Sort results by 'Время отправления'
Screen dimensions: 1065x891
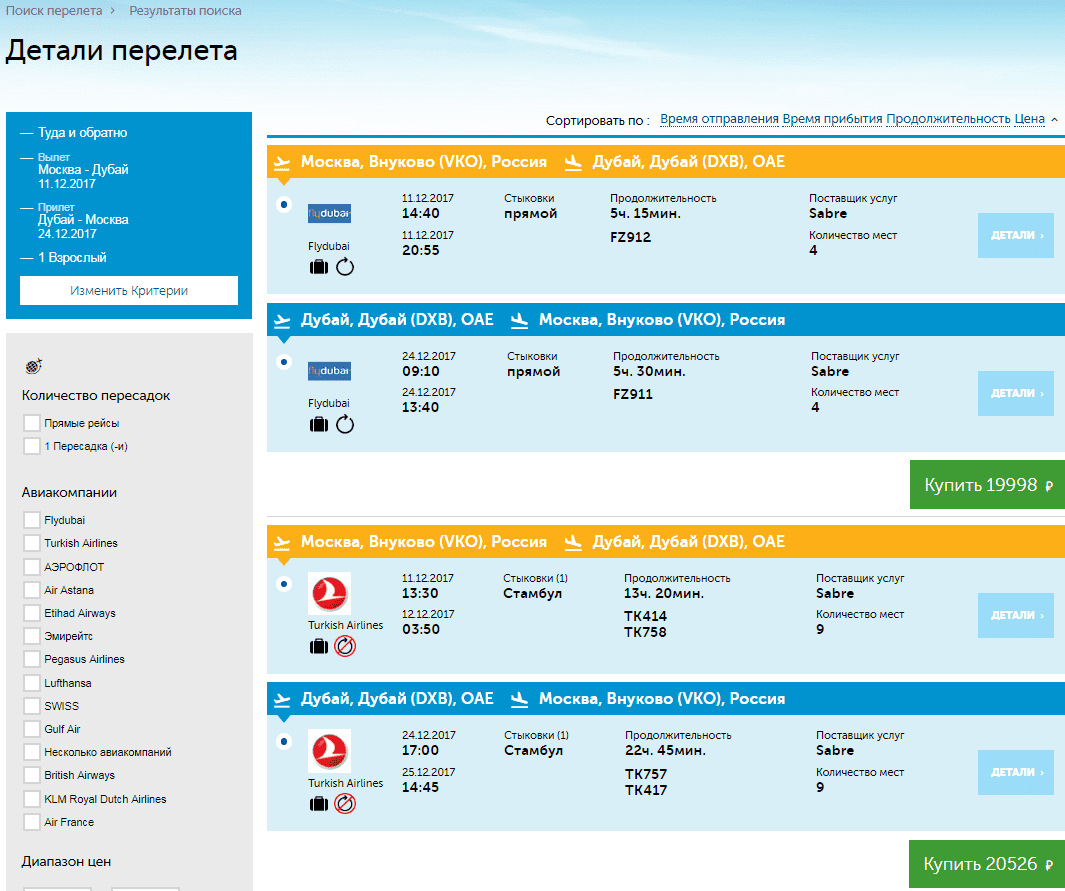[x=719, y=119]
